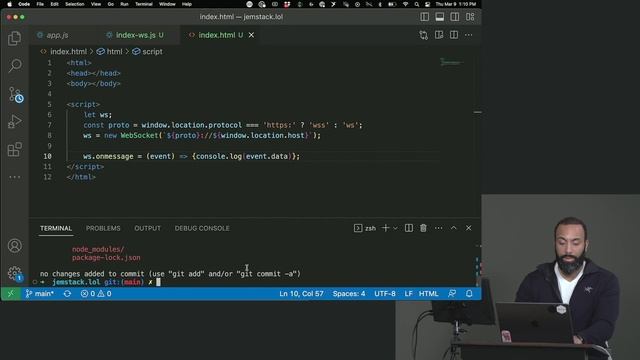Close the terminal panel
Screen dimensions: 640x360
(469, 228)
